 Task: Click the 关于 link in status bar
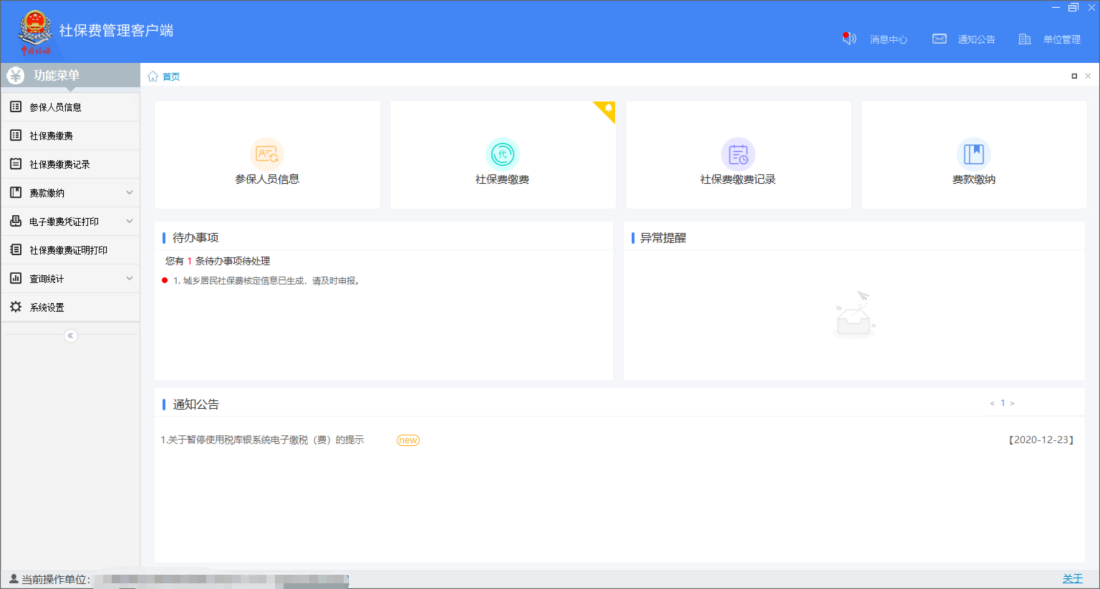coord(1072,579)
